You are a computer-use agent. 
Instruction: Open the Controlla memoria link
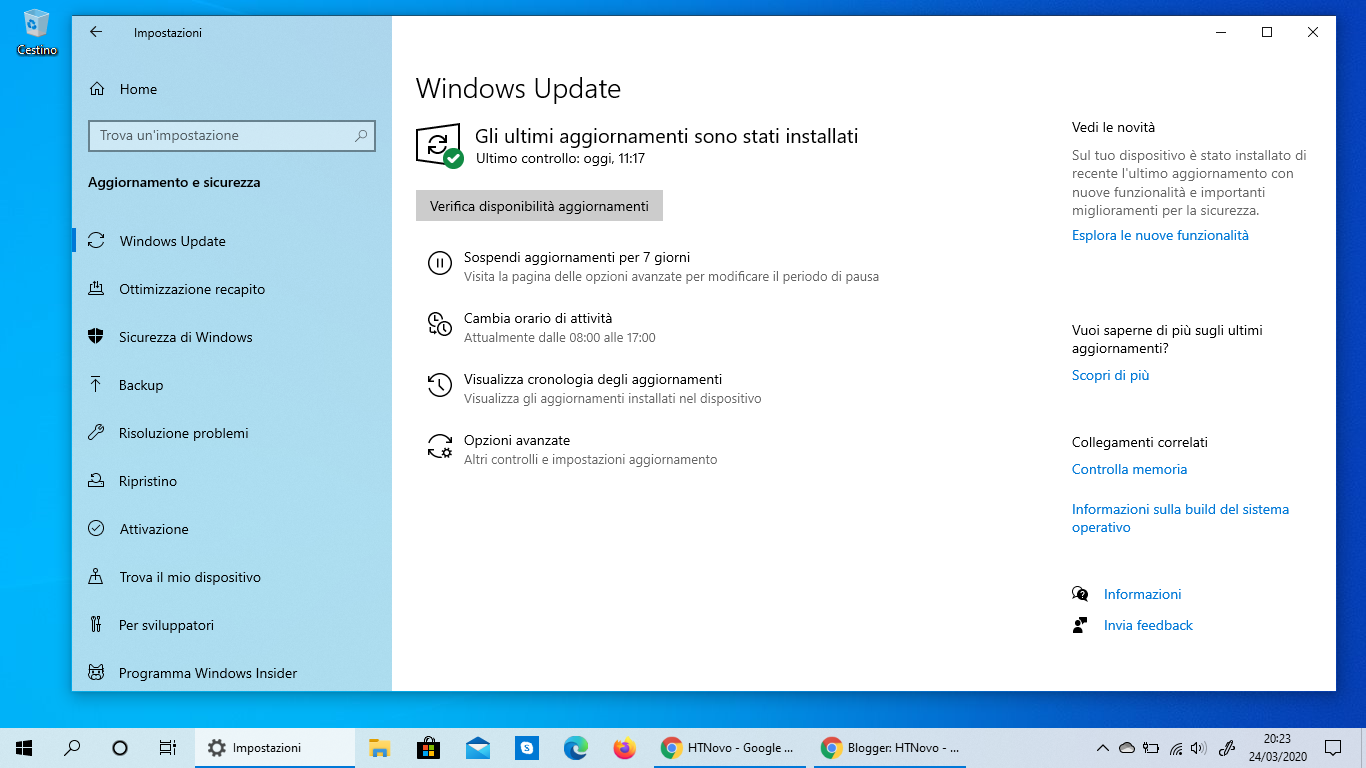click(x=1129, y=469)
